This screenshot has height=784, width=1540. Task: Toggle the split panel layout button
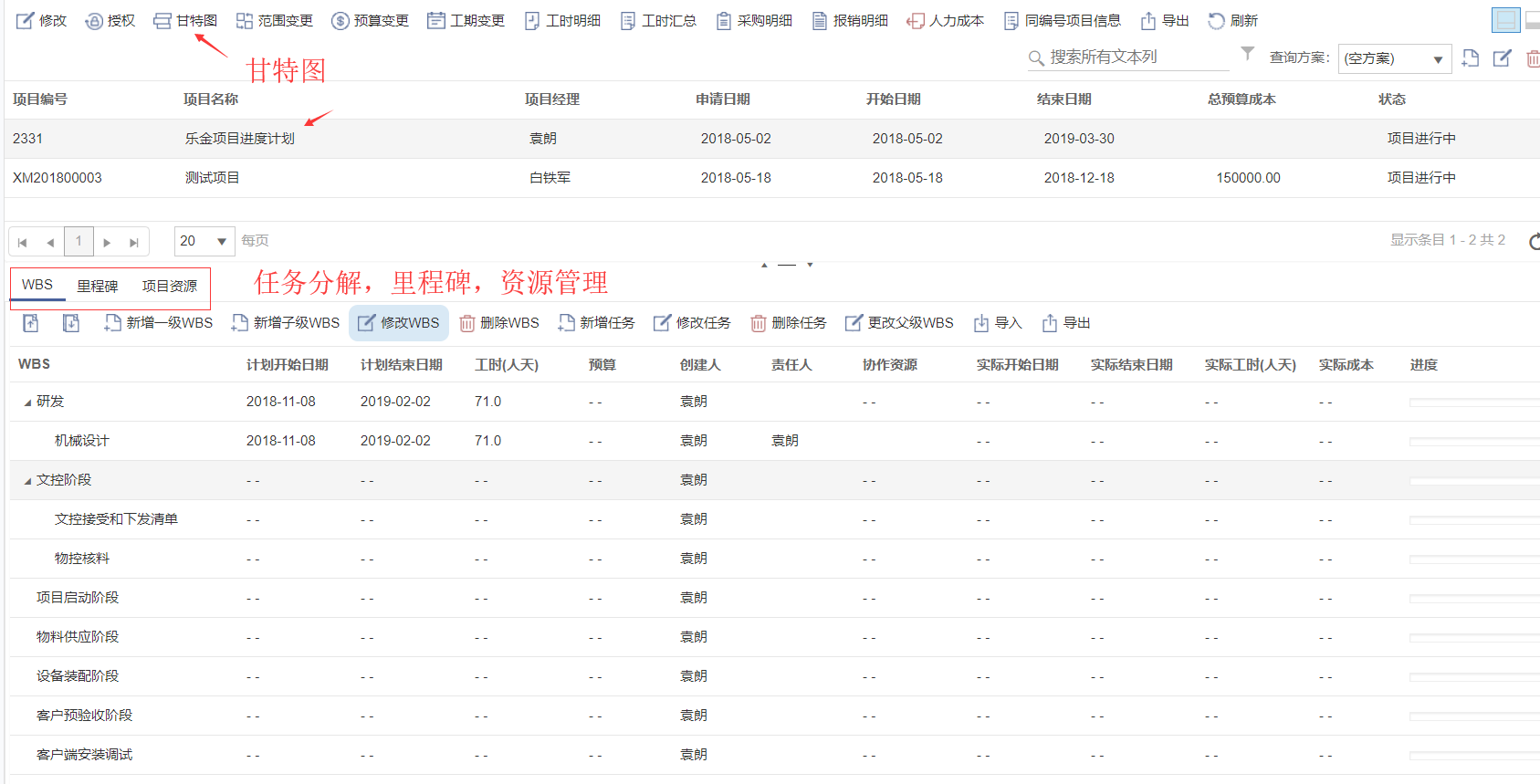1505,20
